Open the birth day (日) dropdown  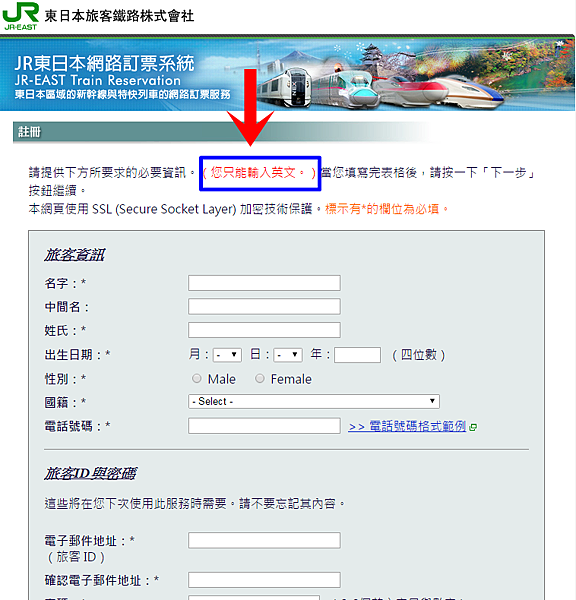pos(288,355)
